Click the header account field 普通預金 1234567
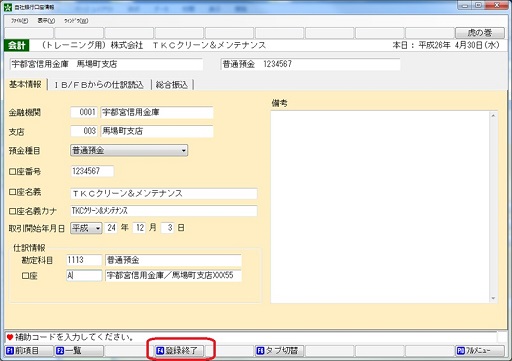 310,64
